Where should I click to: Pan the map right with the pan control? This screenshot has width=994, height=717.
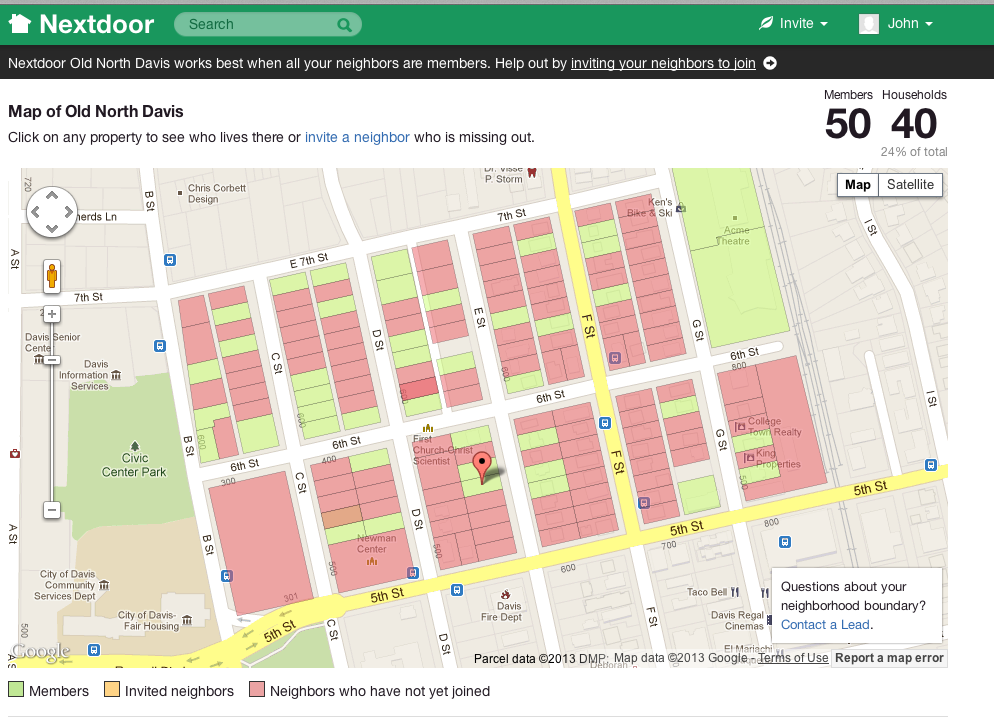coord(68,212)
